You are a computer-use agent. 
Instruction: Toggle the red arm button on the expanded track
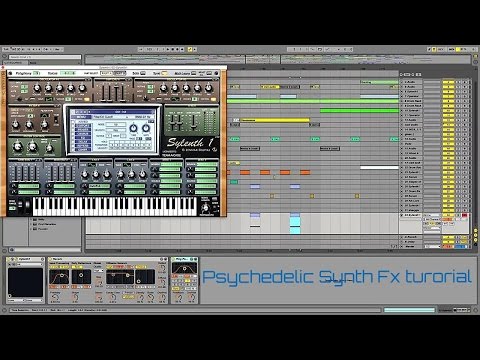tap(465, 216)
